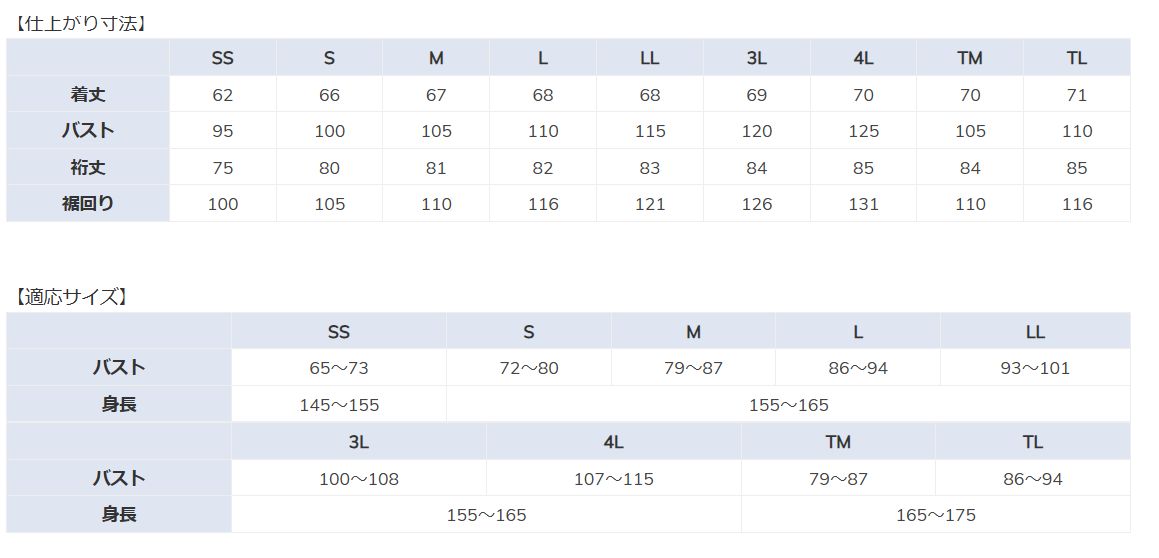Click the TL header in the fit-size table

tap(1033, 441)
